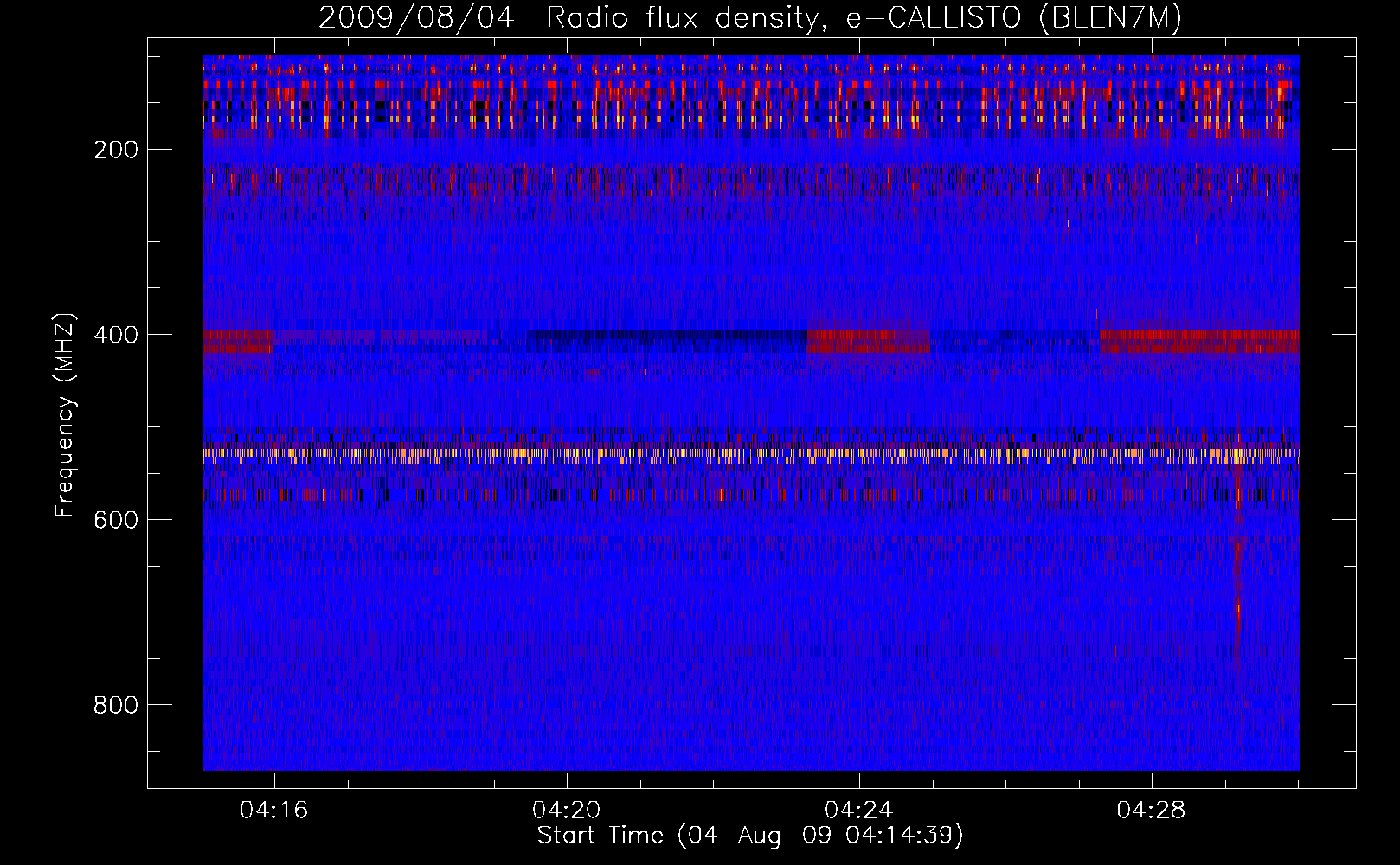The image size is (1400, 865).
Task: Click the 'Frequency (MHZ)' axis label
Action: point(65,415)
